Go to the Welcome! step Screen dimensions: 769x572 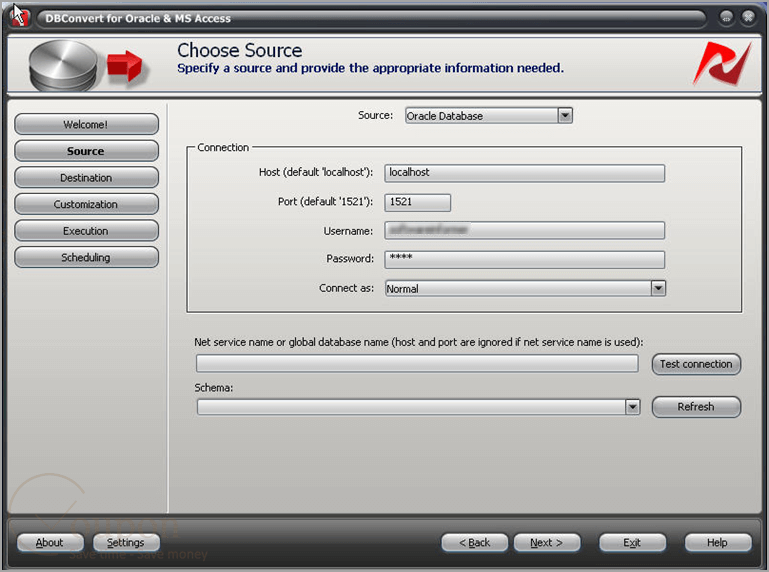coord(86,125)
